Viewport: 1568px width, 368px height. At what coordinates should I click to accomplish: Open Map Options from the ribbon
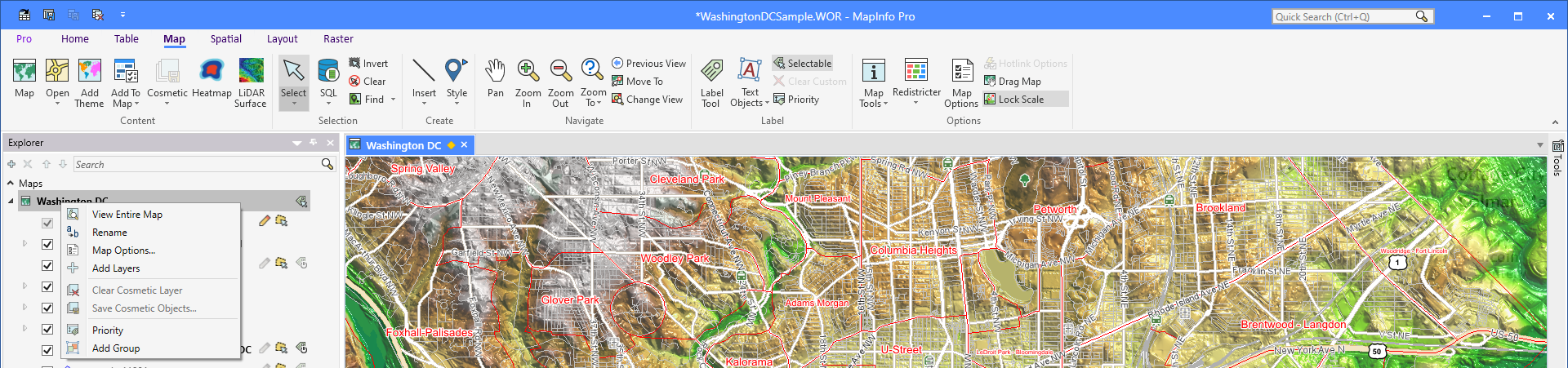coord(961,82)
